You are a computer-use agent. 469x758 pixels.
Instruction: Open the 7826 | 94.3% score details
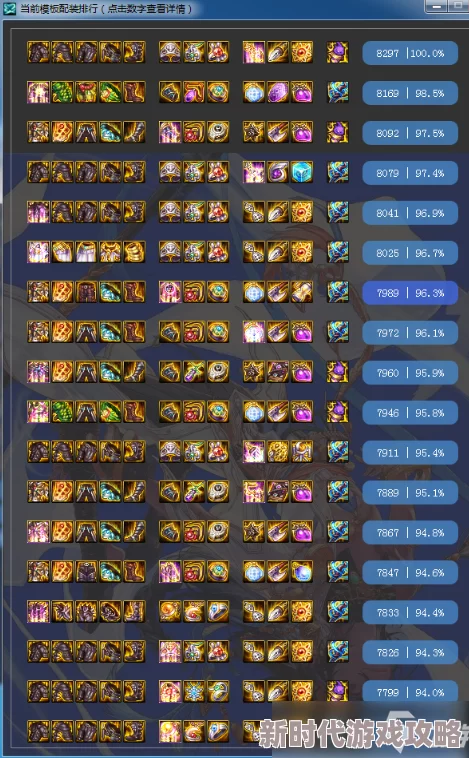(x=410, y=653)
